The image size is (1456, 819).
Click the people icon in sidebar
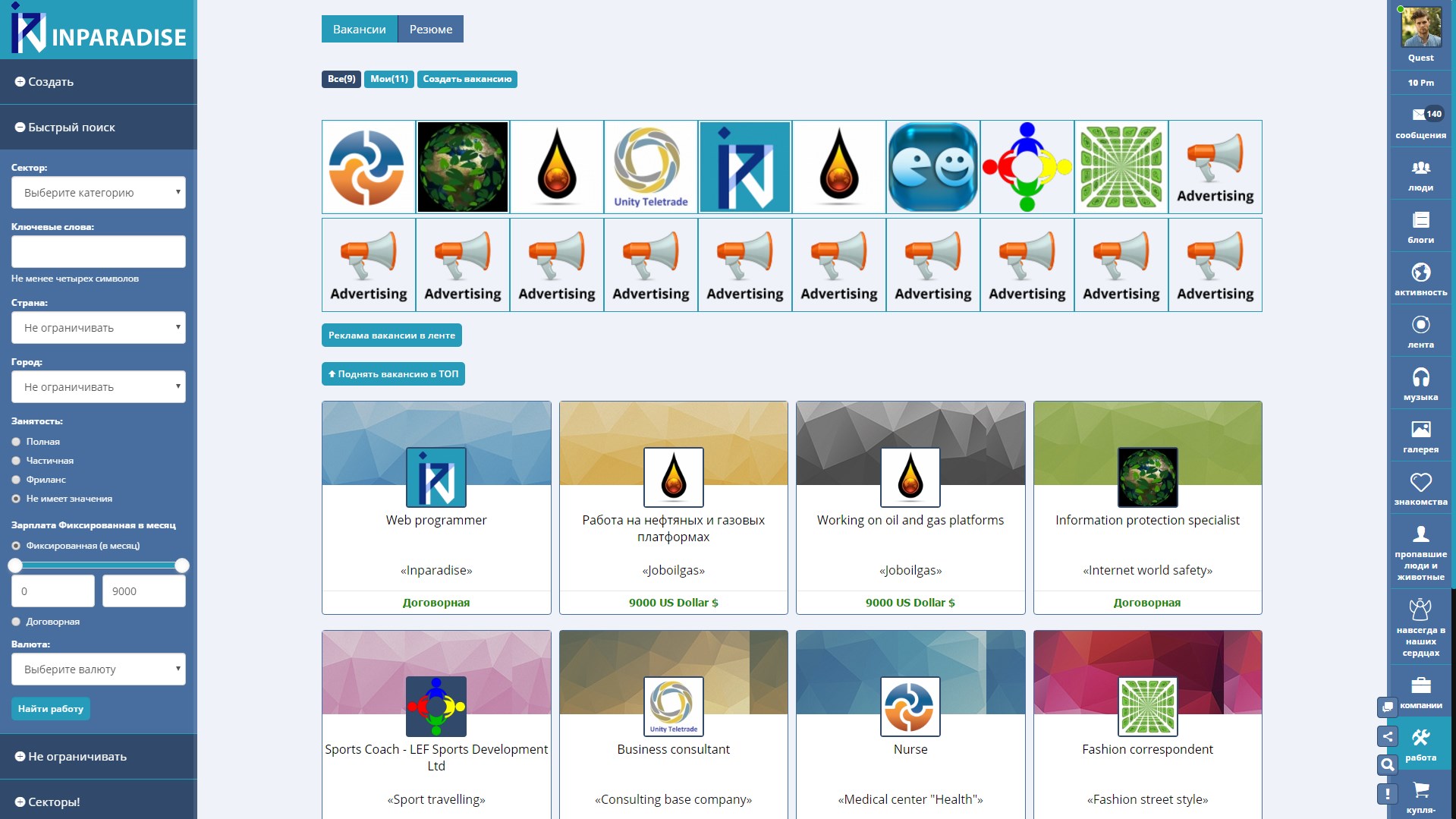pyautogui.click(x=1420, y=168)
